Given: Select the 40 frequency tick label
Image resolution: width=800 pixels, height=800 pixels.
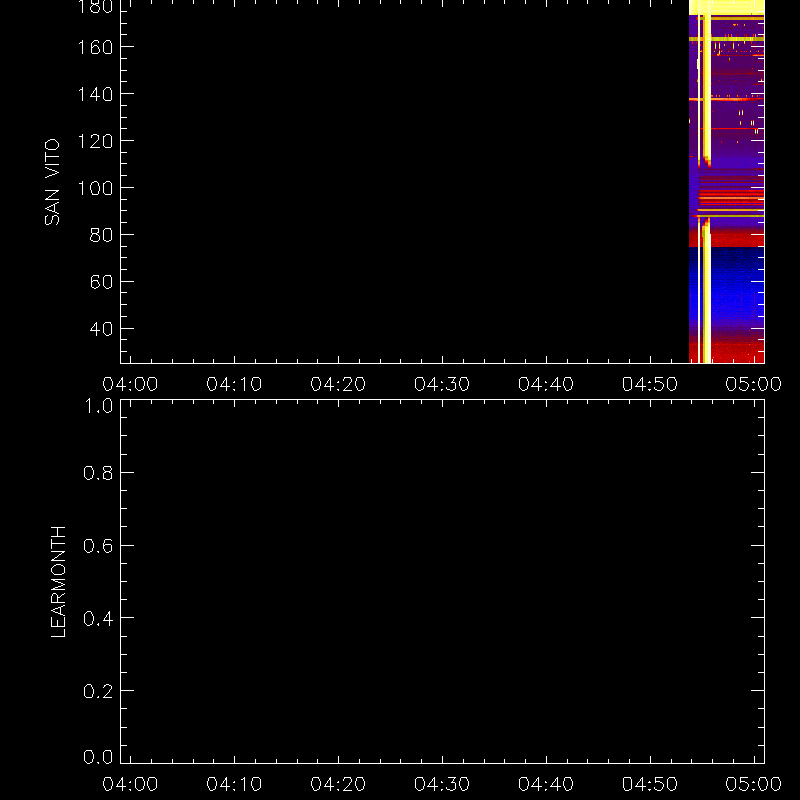Looking at the screenshot, I should [101, 329].
